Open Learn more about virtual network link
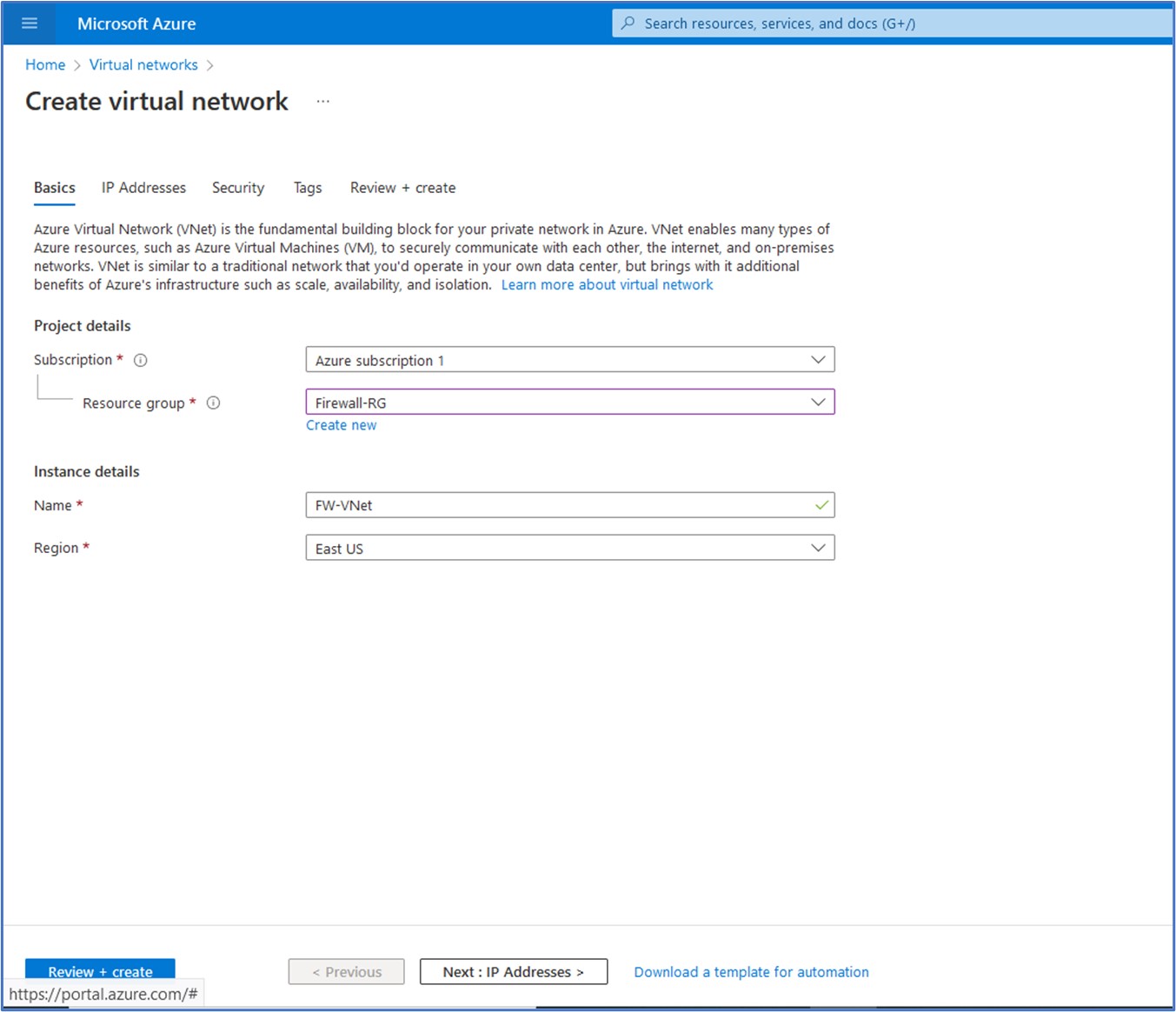The width and height of the screenshot is (1176, 1012). (607, 285)
